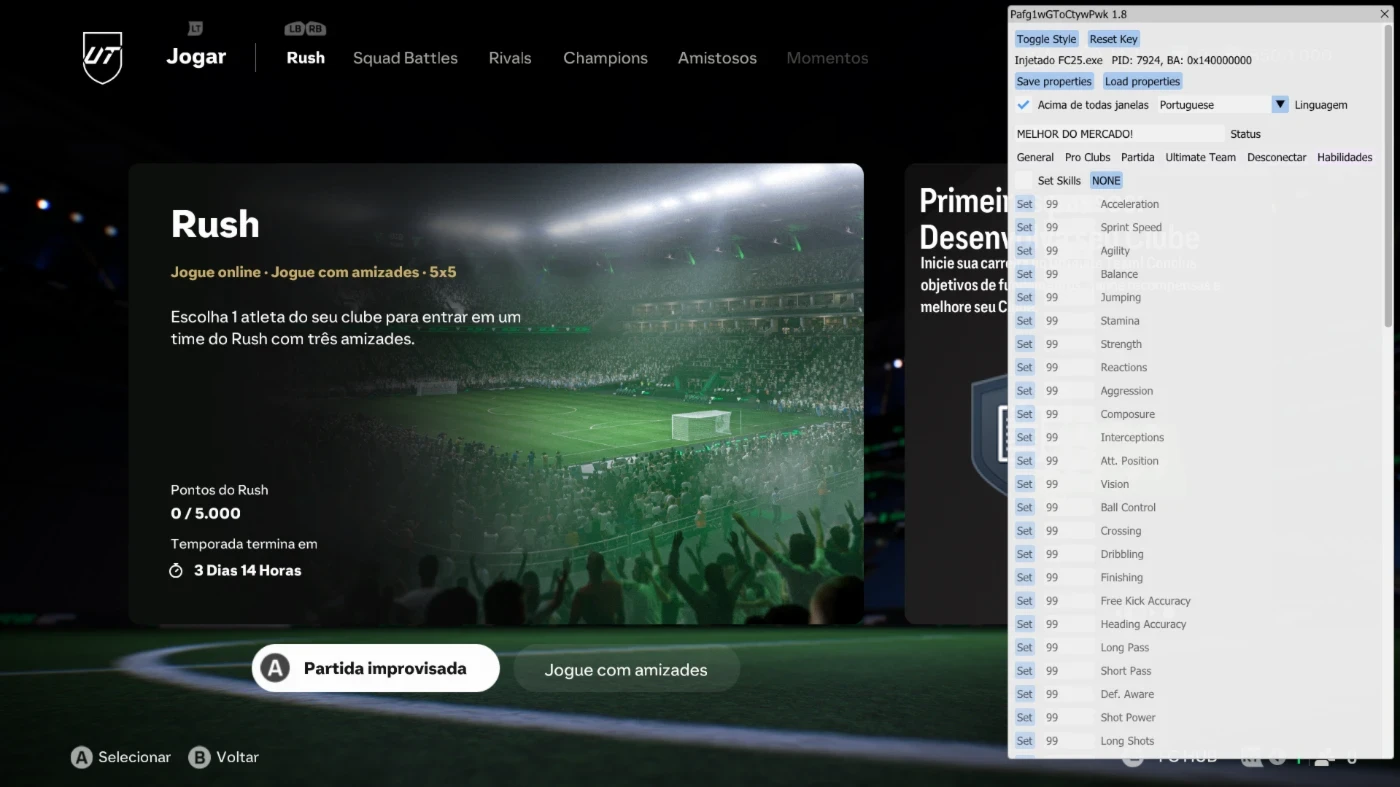Click Set button for Acceleration
The width and height of the screenshot is (1400, 787).
click(1024, 204)
